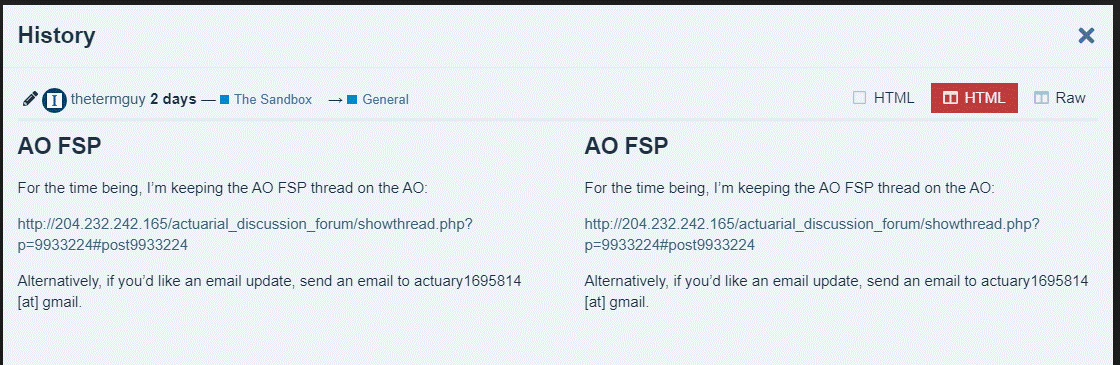This screenshot has width=1120, height=365.
Task: Open thetermguy username link
Action: coord(108,99)
